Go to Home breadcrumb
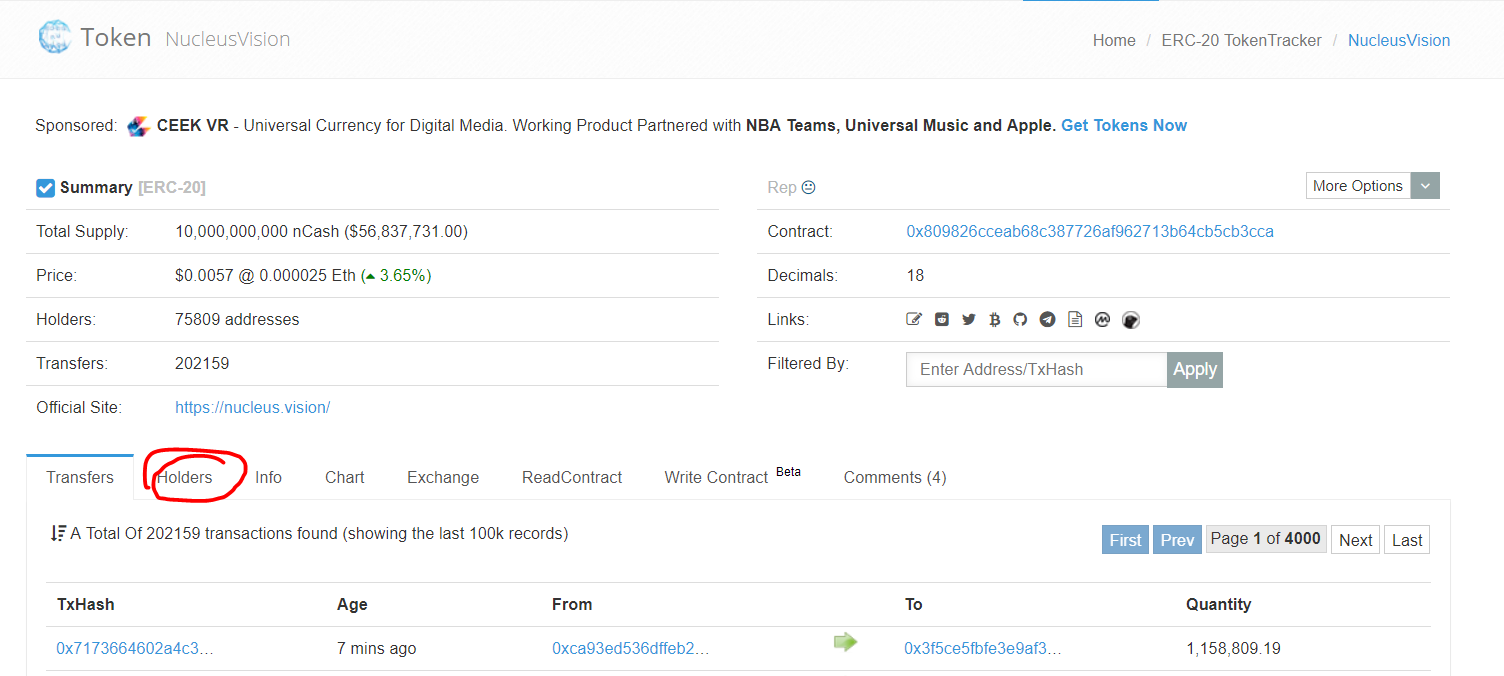1504x676 pixels. (x=1114, y=40)
